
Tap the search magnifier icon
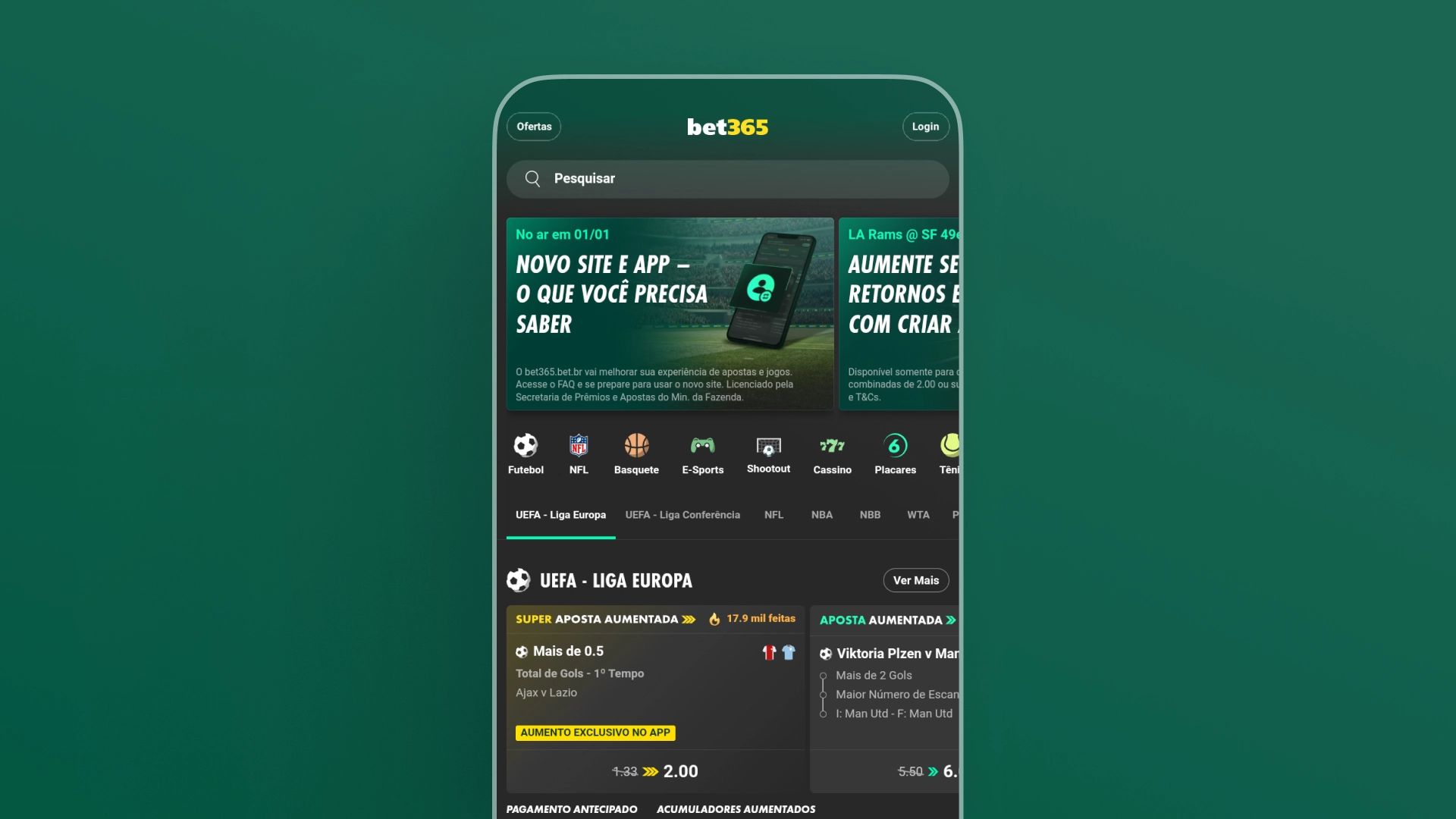(533, 178)
